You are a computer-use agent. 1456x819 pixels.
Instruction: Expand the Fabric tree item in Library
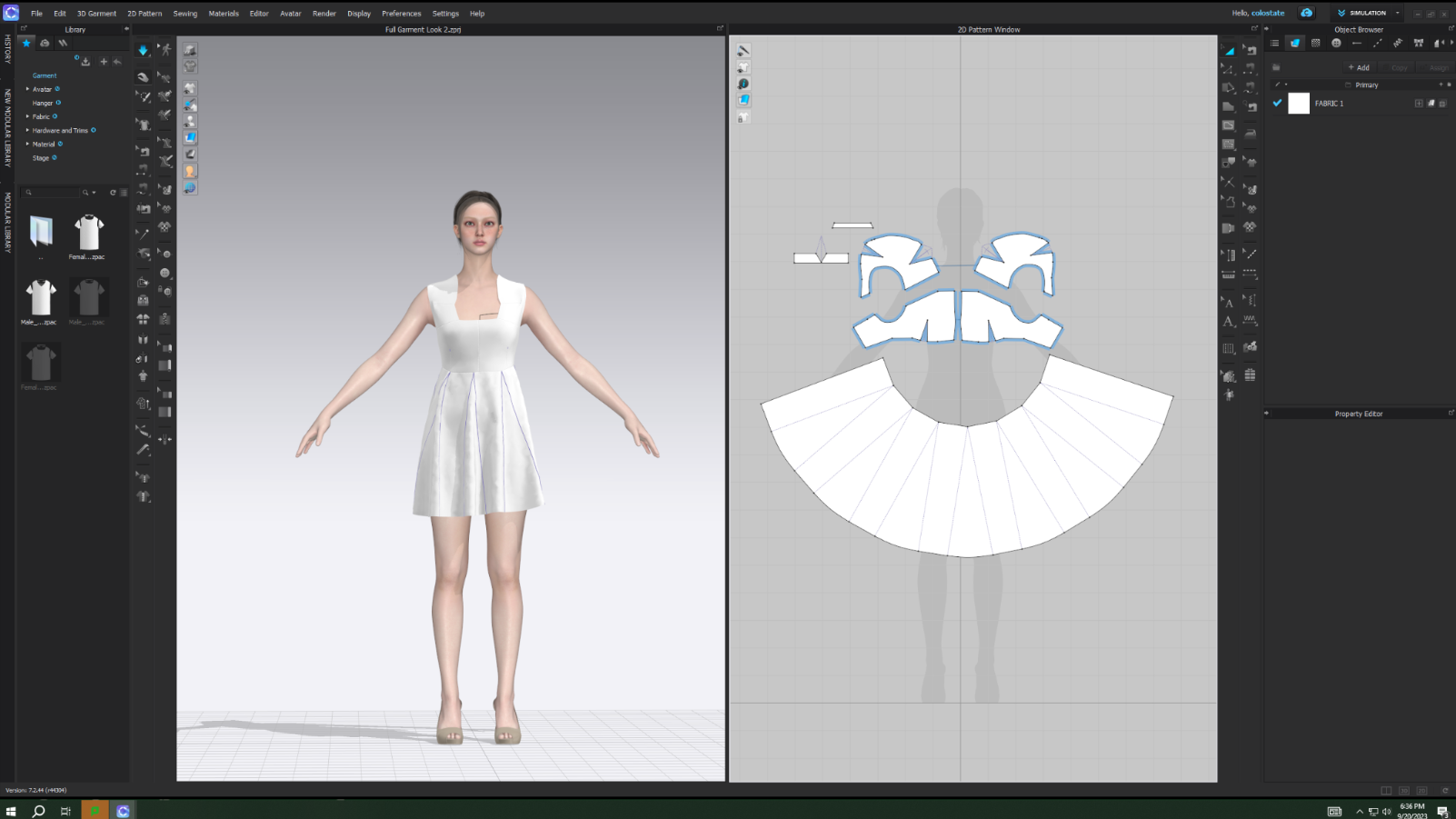[x=27, y=116]
